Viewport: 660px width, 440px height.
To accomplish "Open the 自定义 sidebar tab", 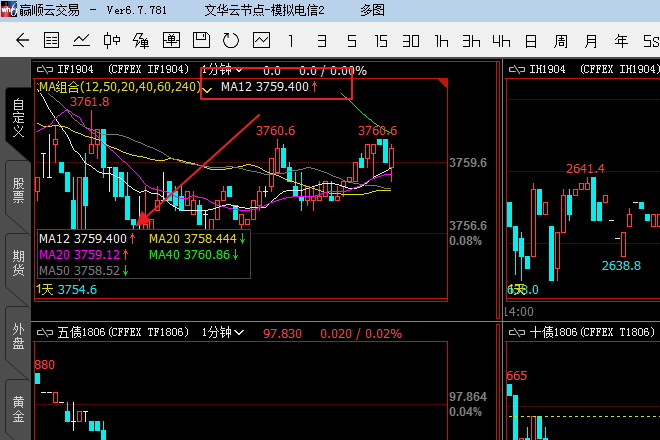I will pos(18,118).
